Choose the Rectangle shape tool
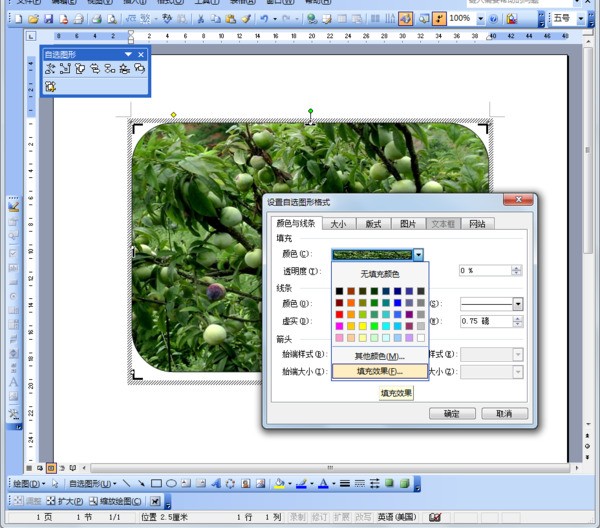Viewport: 600px width, 528px height. point(156,483)
